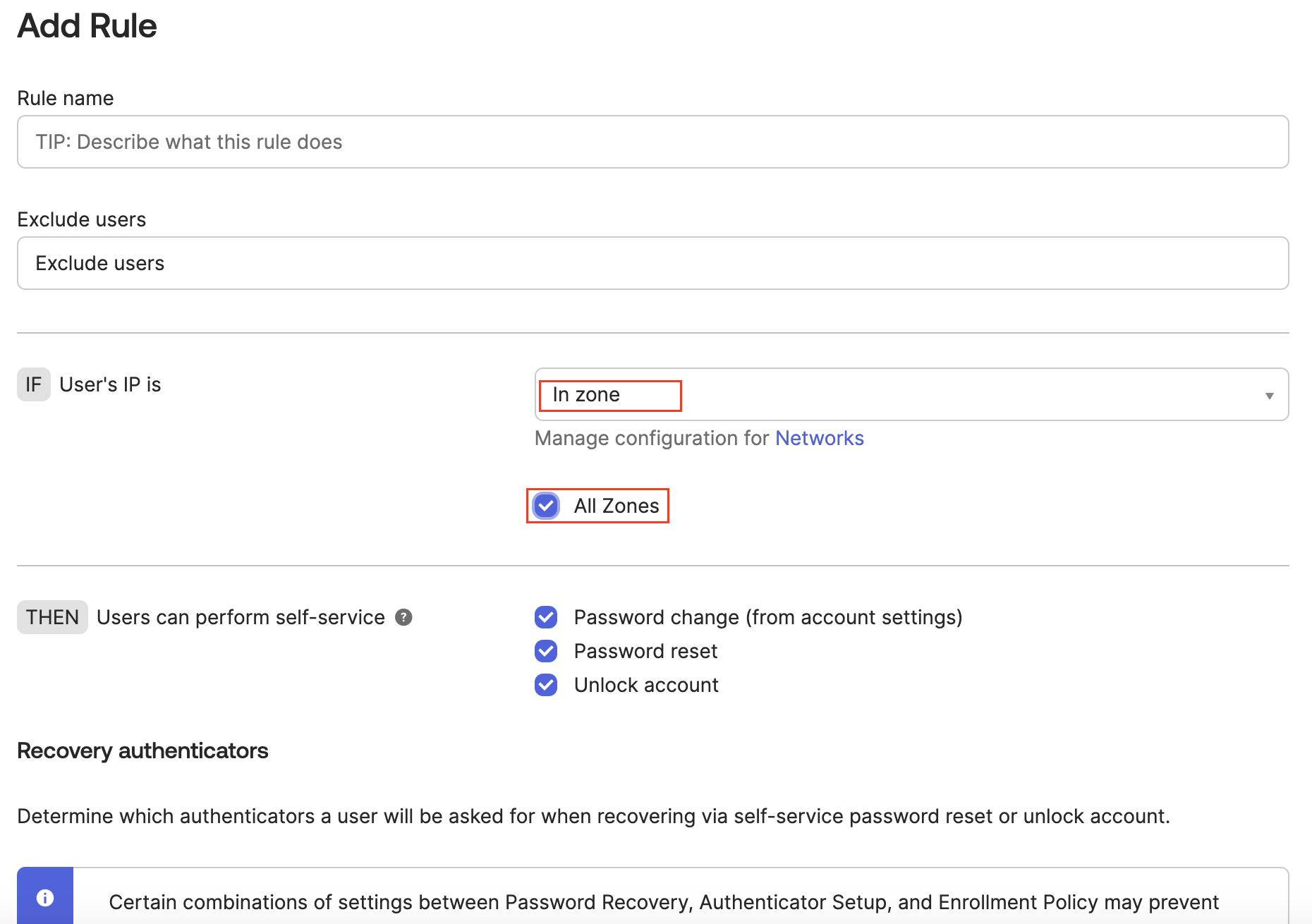Click the IF condition badge
The height and width of the screenshot is (924, 1312).
33,384
